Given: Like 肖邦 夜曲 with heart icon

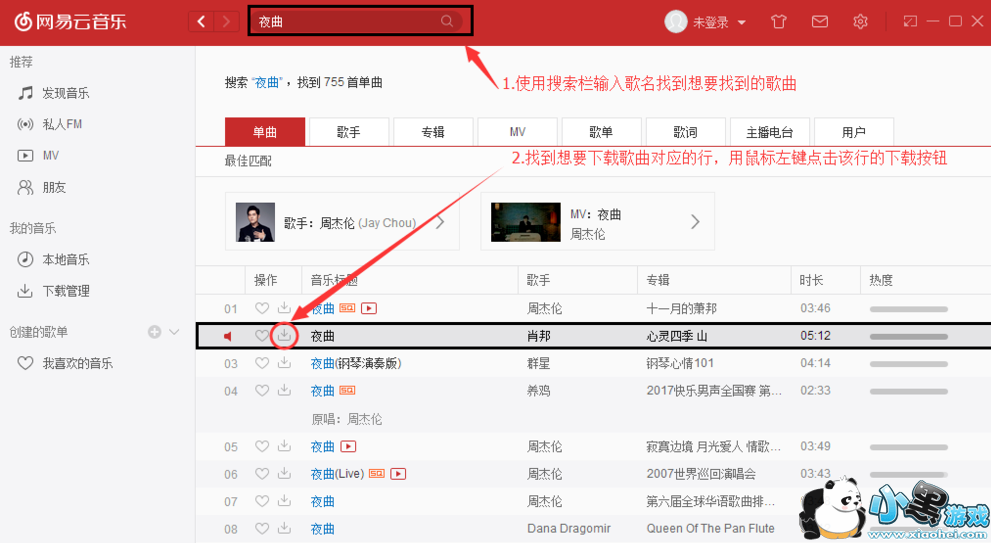Looking at the screenshot, I should [x=262, y=336].
